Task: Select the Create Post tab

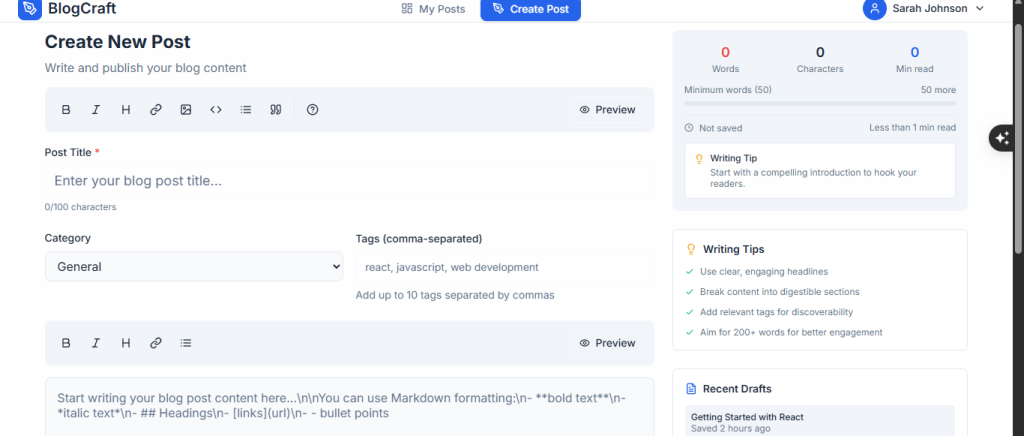Action: pyautogui.click(x=530, y=9)
